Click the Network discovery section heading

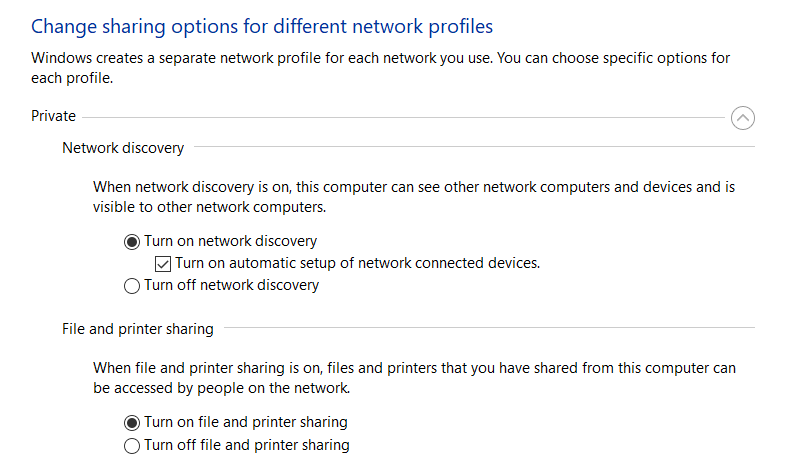point(123,148)
